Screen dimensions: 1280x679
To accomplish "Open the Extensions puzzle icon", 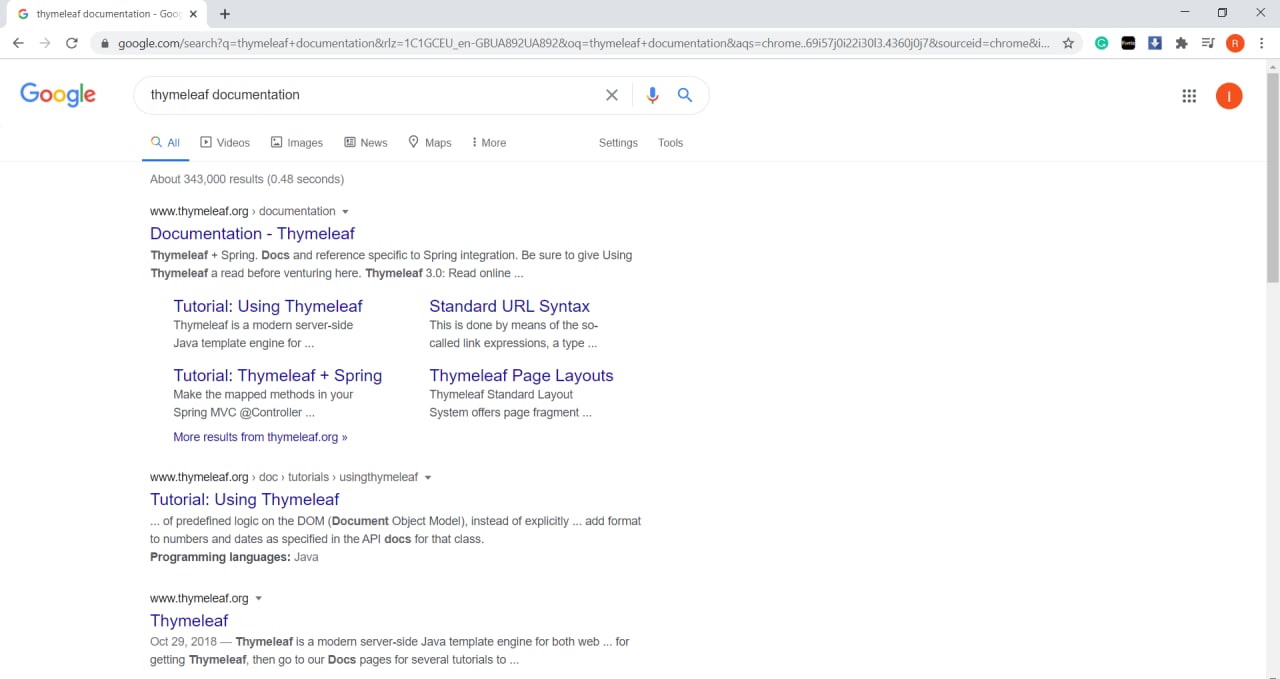I will click(1182, 43).
